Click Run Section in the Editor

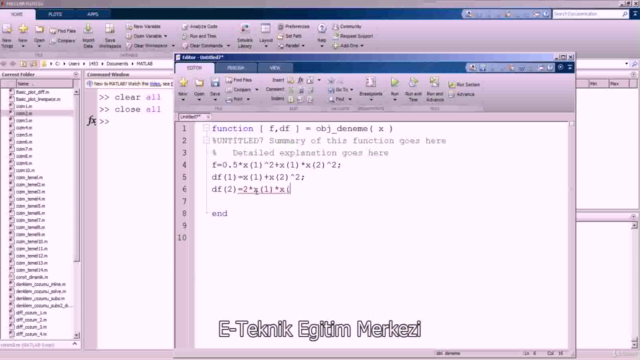[464, 84]
